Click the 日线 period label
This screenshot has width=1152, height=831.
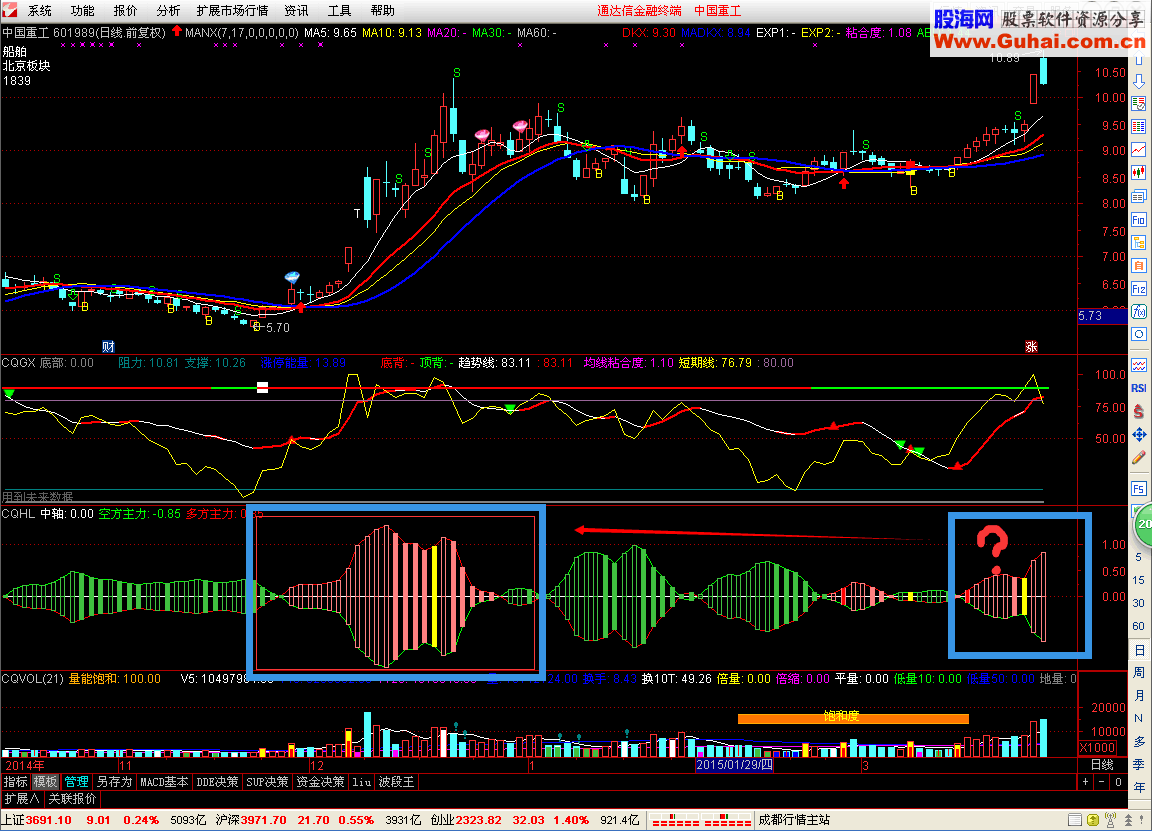(x=1102, y=765)
